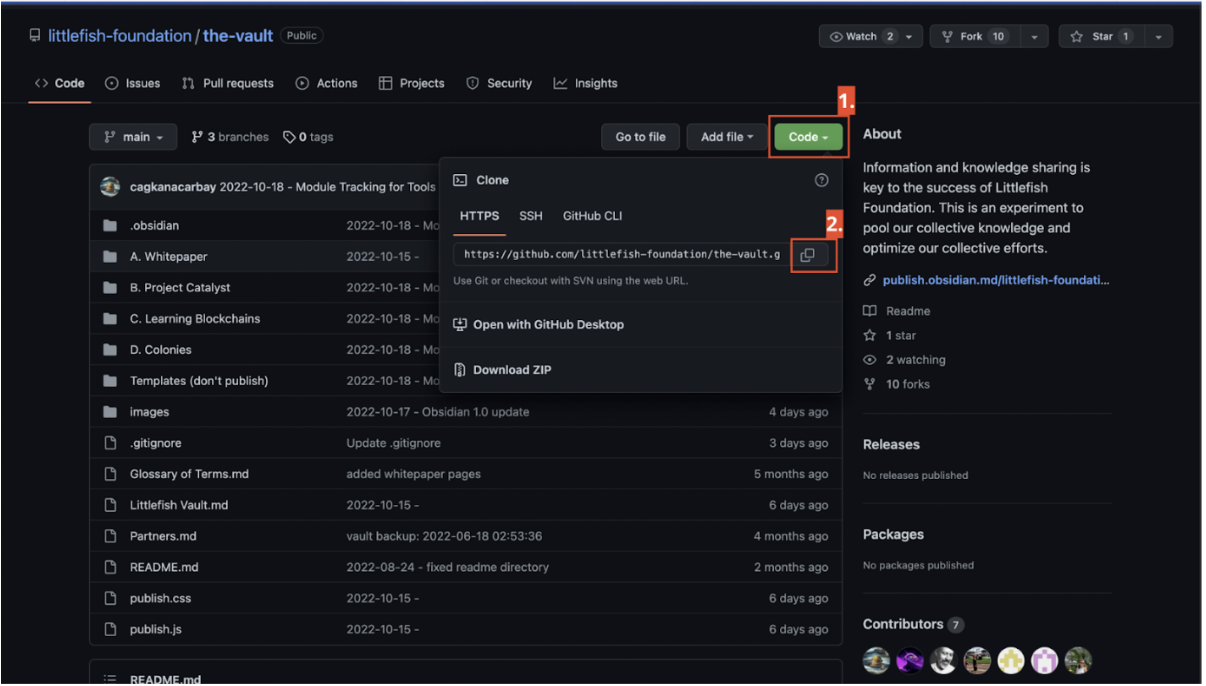Click the Download ZIP icon option

tap(460, 370)
